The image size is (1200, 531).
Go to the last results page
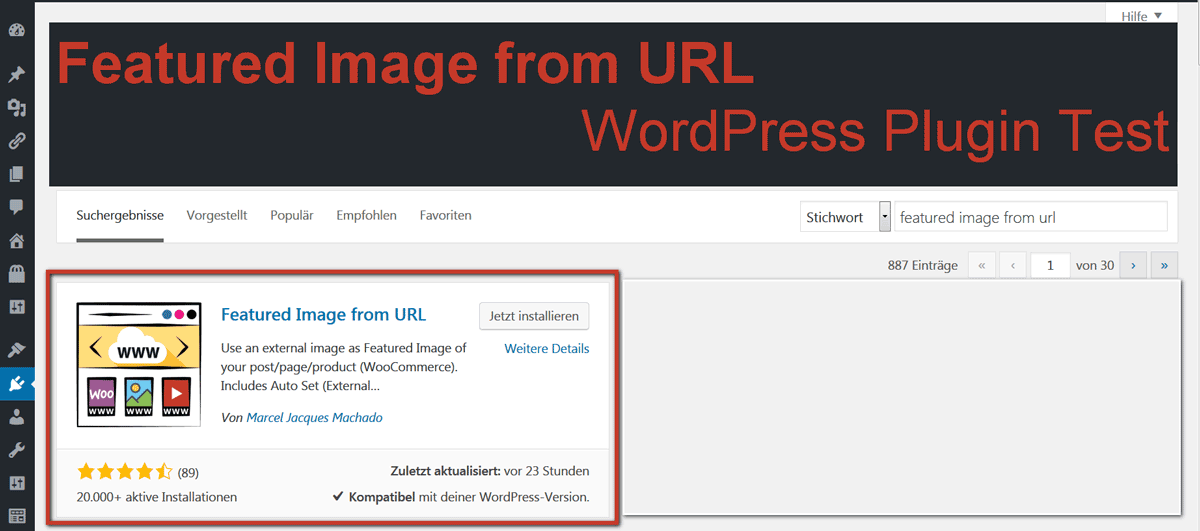click(1165, 265)
